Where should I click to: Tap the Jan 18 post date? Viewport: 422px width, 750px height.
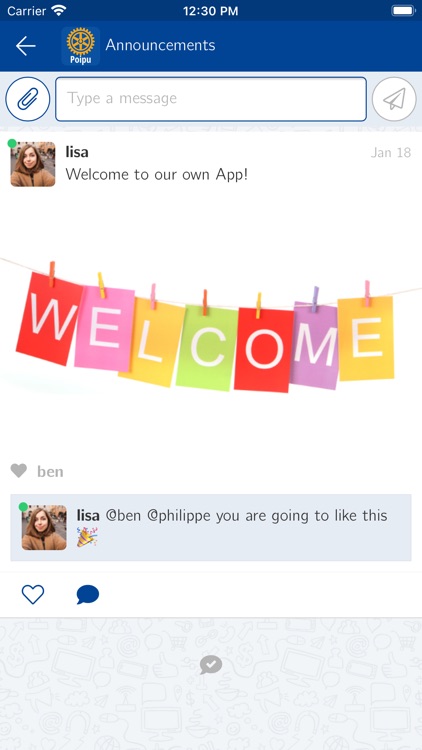click(391, 153)
